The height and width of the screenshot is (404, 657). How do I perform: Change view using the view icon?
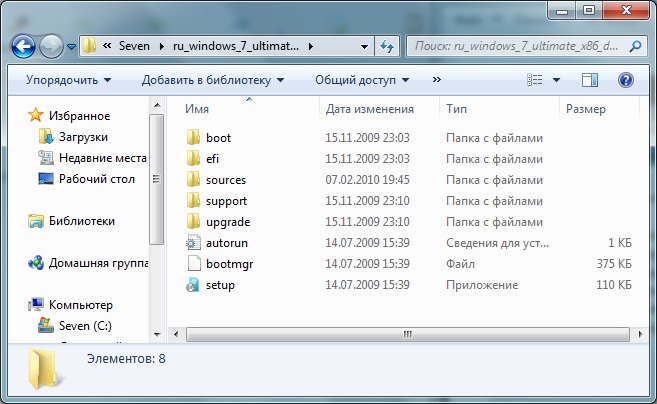click(x=535, y=80)
